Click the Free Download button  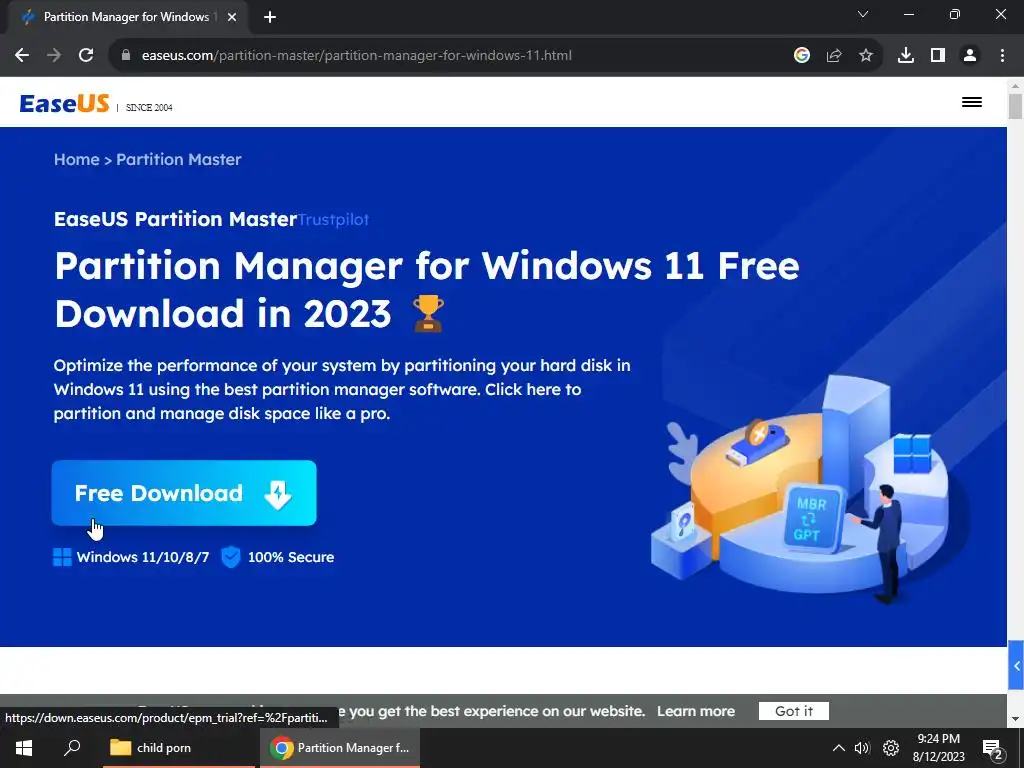[184, 493]
